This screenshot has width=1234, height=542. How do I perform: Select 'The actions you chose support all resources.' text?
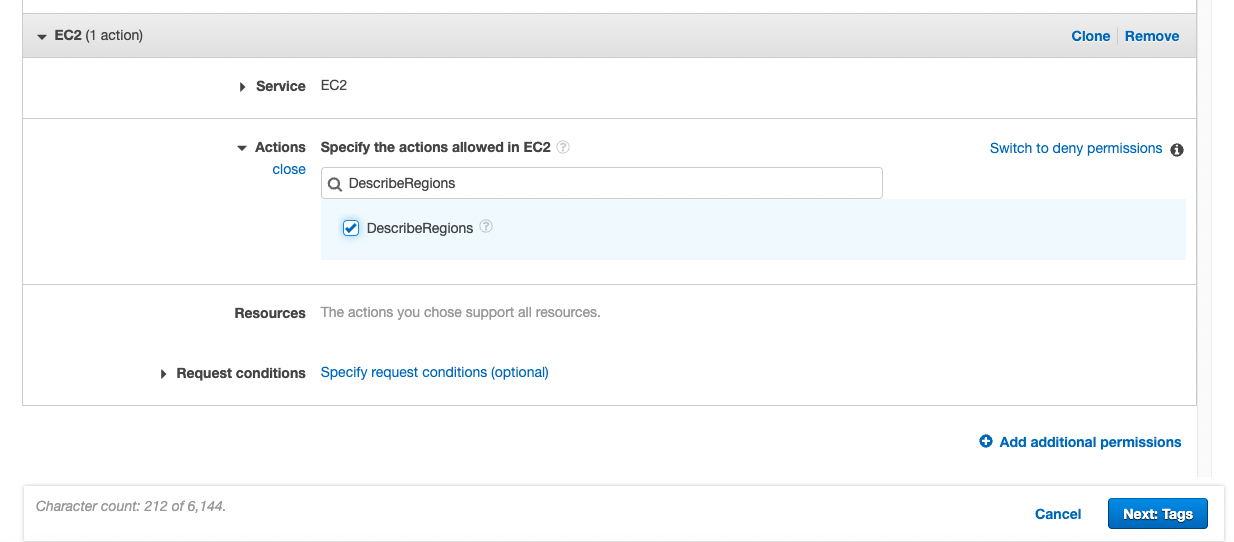(x=460, y=312)
